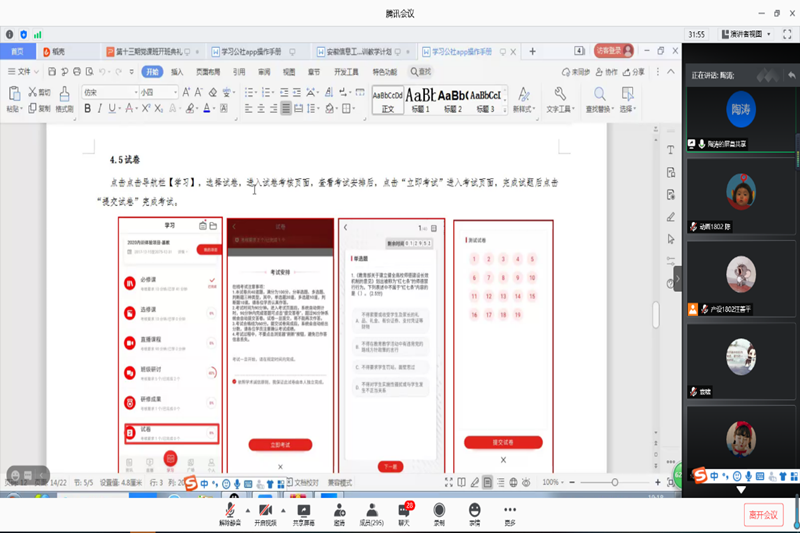Open the 文字工具 dropdown
The image size is (800, 533).
point(560,99)
